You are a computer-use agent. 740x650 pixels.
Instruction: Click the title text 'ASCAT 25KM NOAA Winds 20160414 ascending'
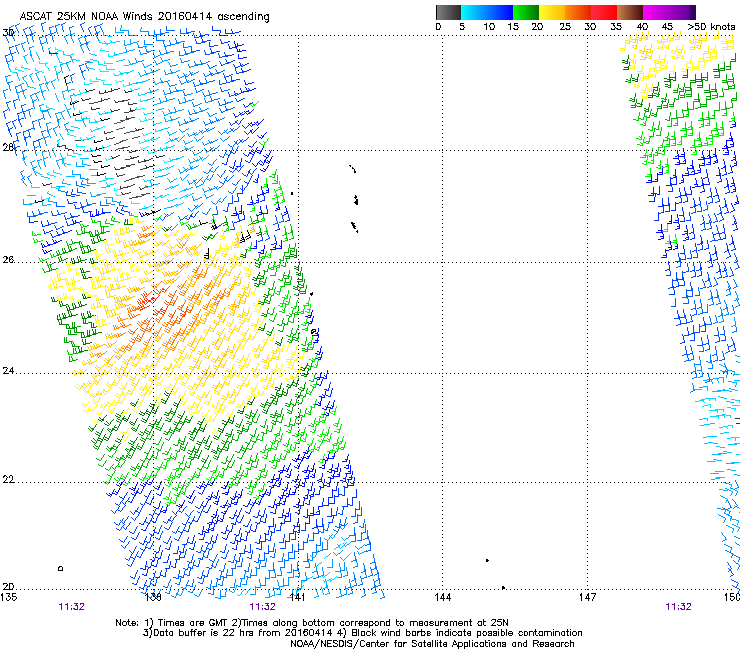pos(144,16)
